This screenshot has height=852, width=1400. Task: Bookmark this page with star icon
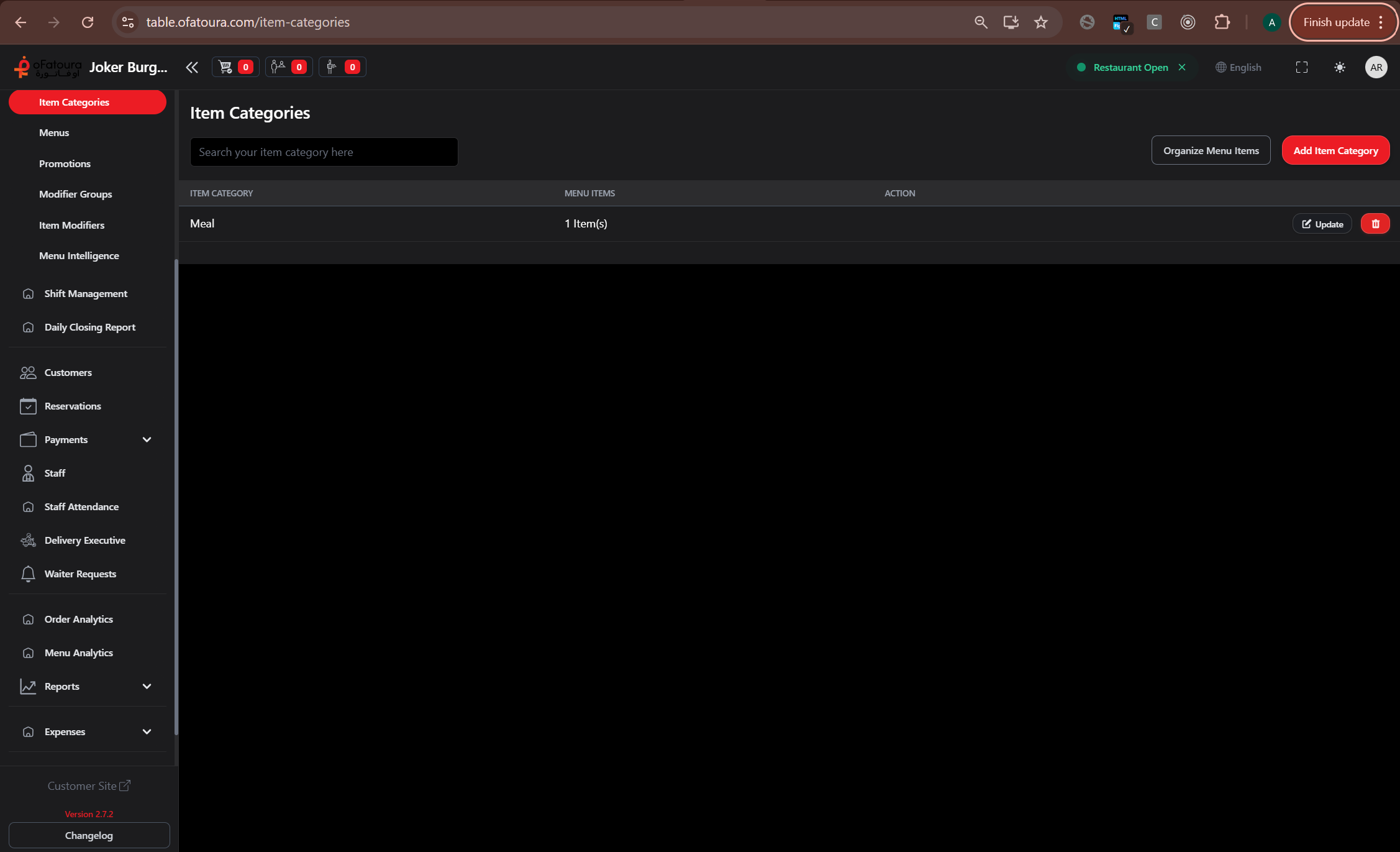[x=1040, y=22]
